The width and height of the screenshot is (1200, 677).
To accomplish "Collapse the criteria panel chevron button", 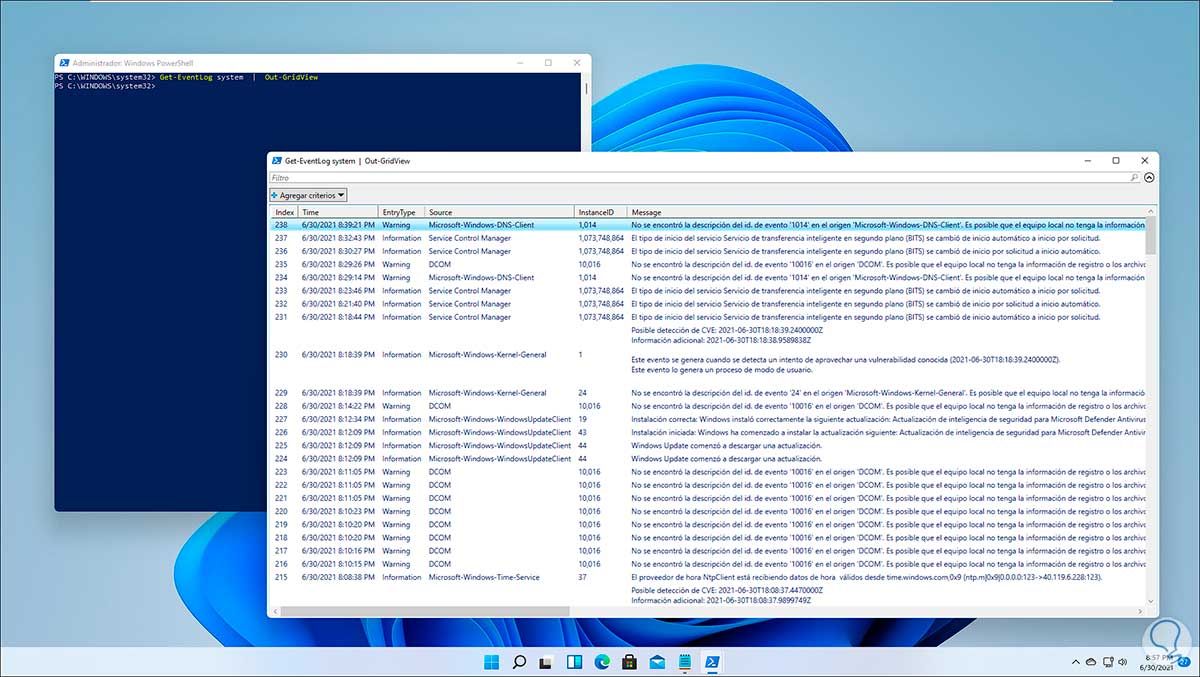I will [1149, 177].
